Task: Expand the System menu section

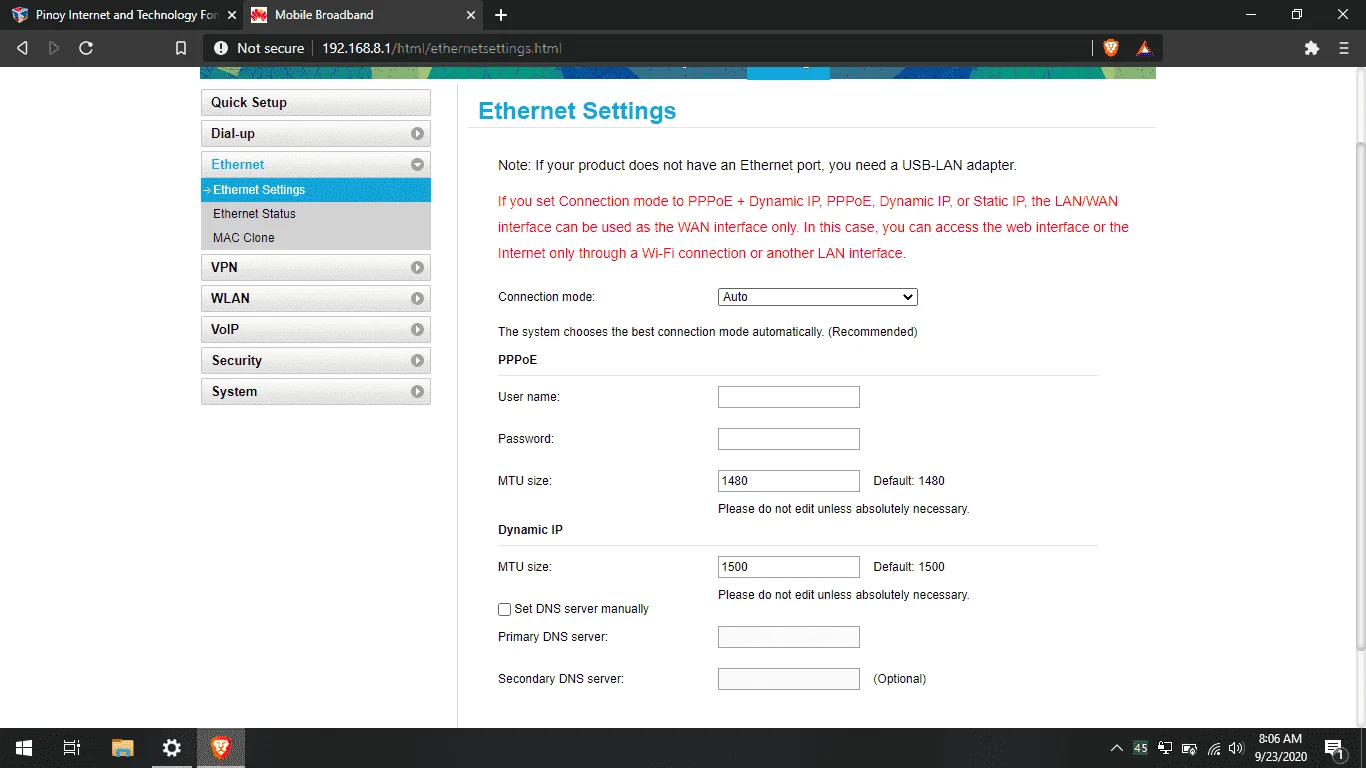Action: tap(316, 391)
